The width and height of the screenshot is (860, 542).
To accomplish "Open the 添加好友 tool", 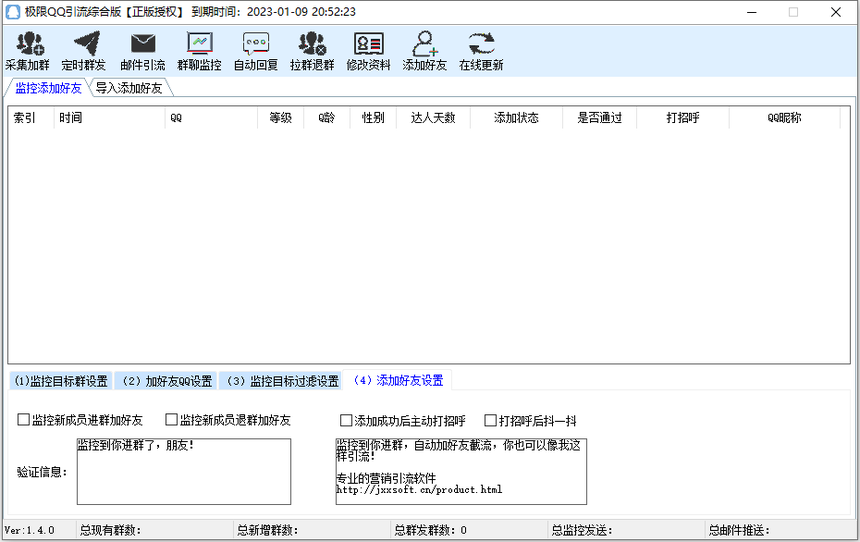I will (x=425, y=51).
